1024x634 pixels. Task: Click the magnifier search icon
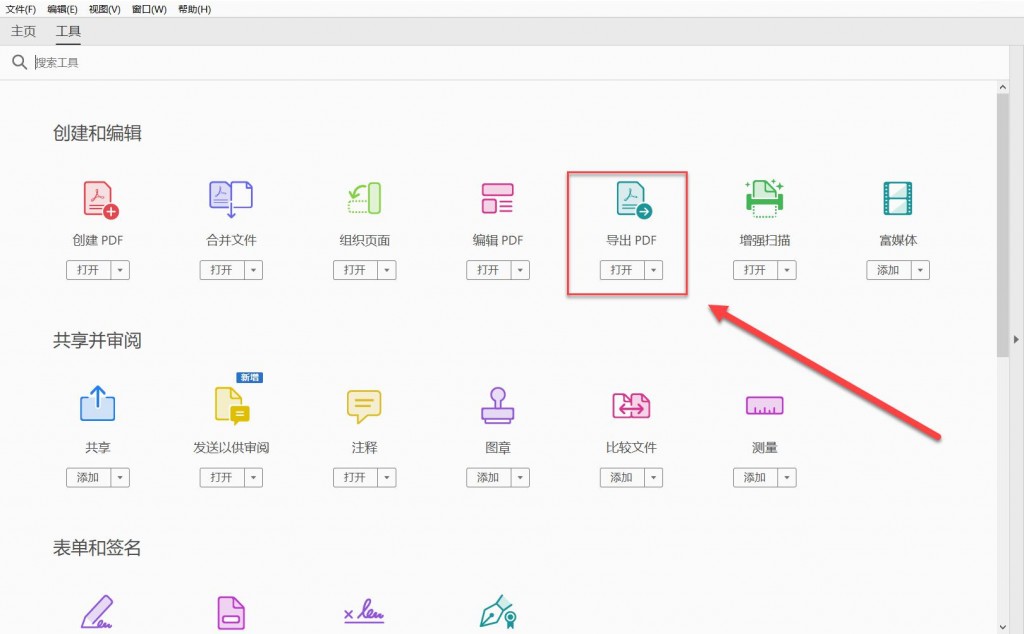click(20, 62)
